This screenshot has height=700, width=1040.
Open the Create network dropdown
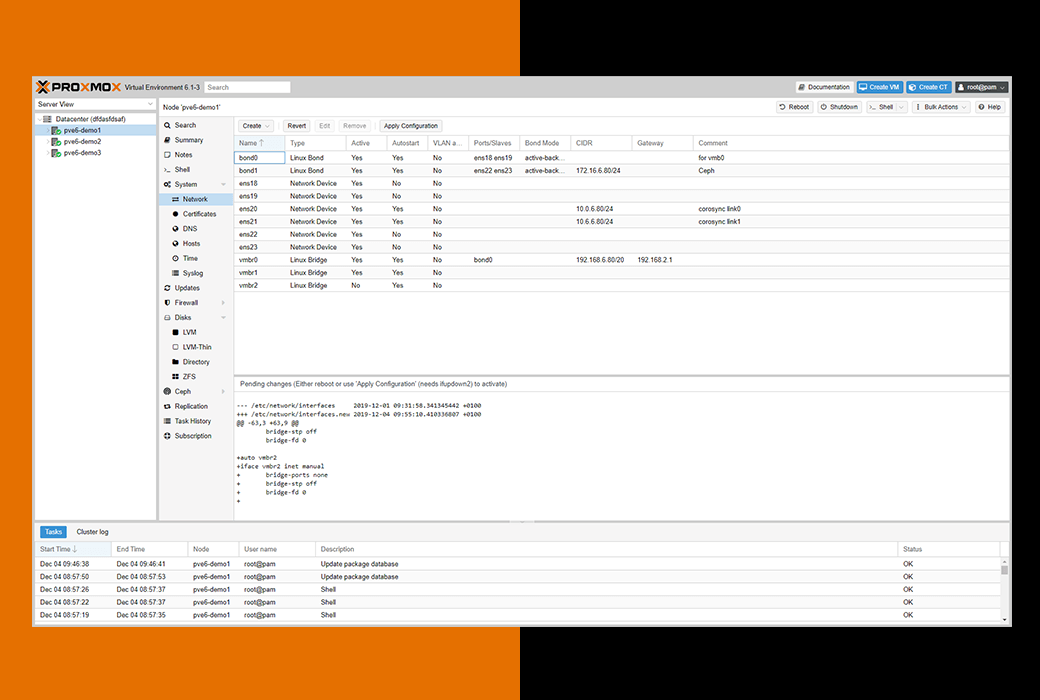255,125
